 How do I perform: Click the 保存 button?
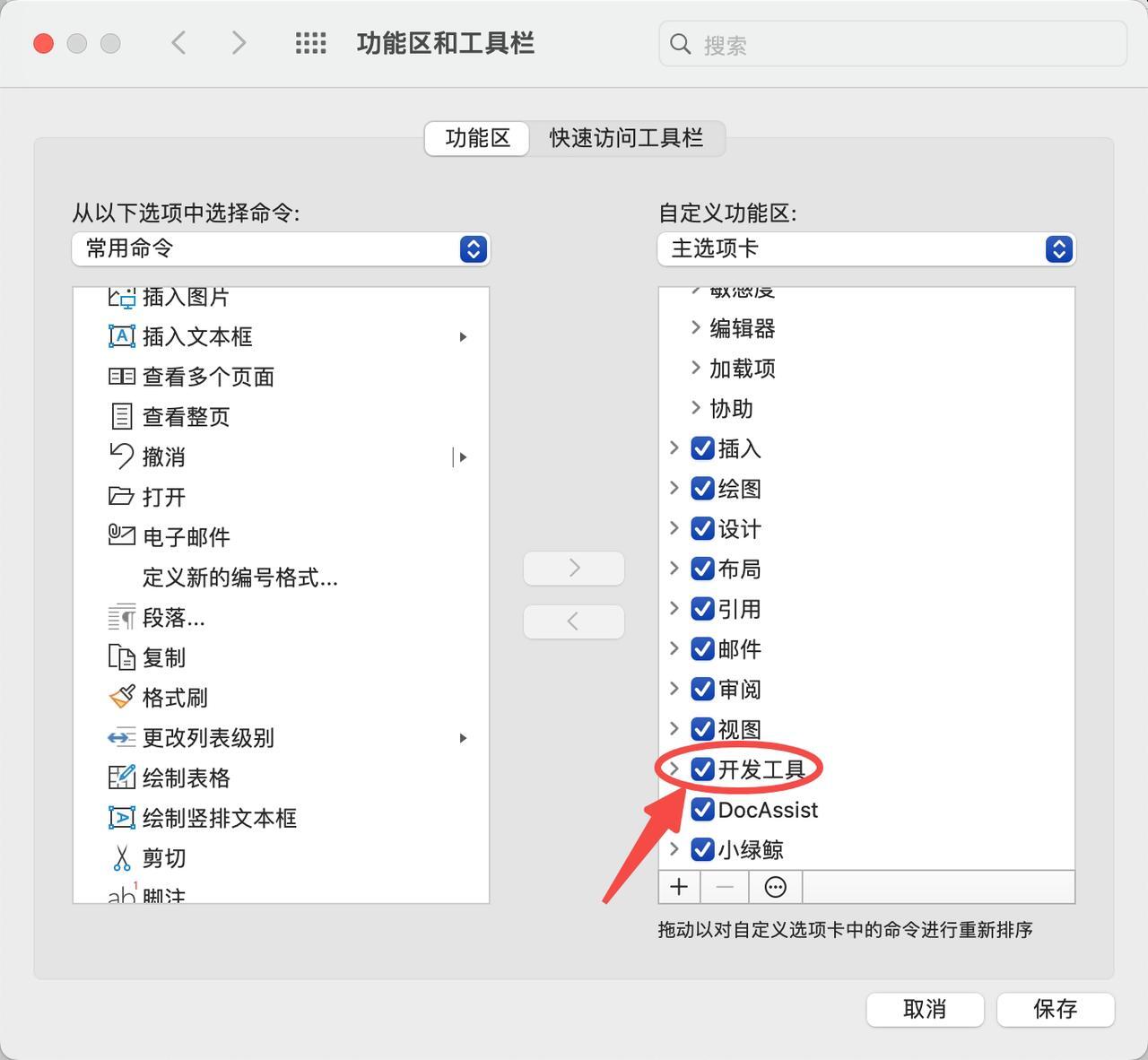coord(1055,1009)
